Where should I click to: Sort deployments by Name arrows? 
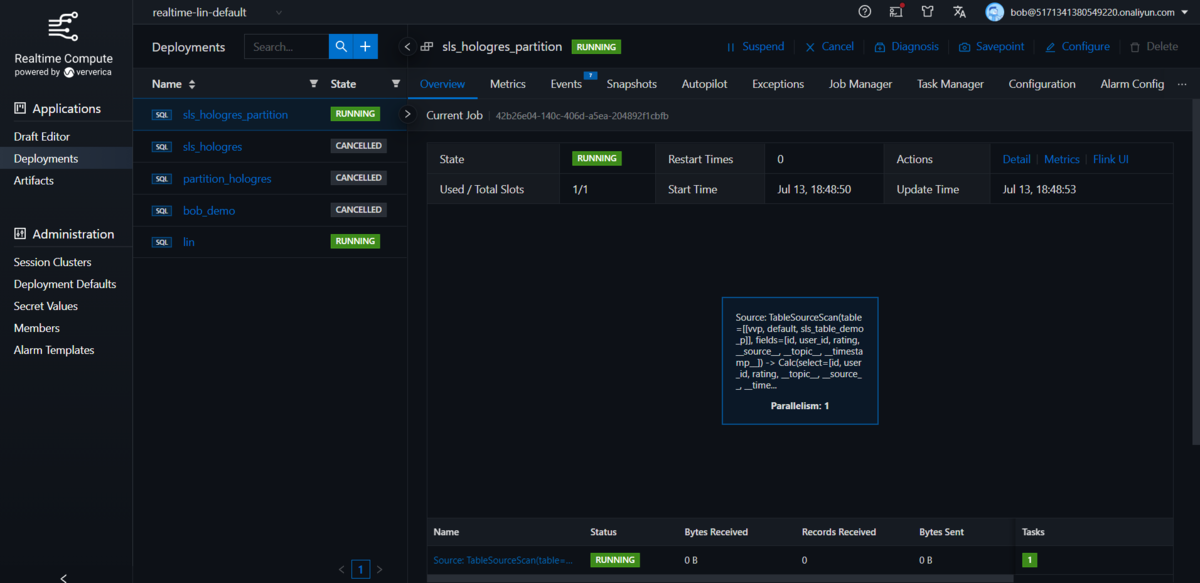tap(192, 84)
